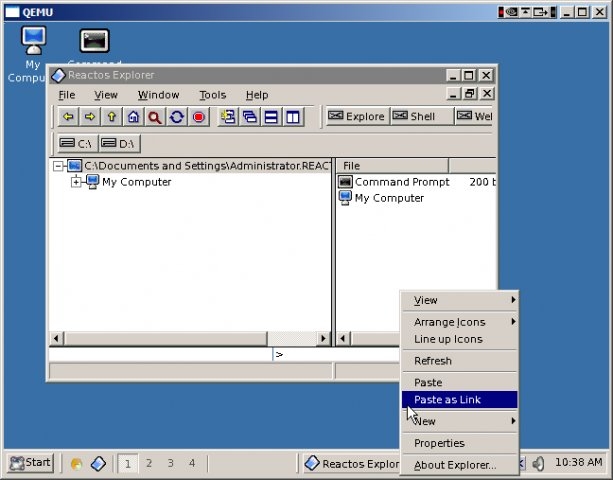Switch to virtual desktop 1

[127, 464]
